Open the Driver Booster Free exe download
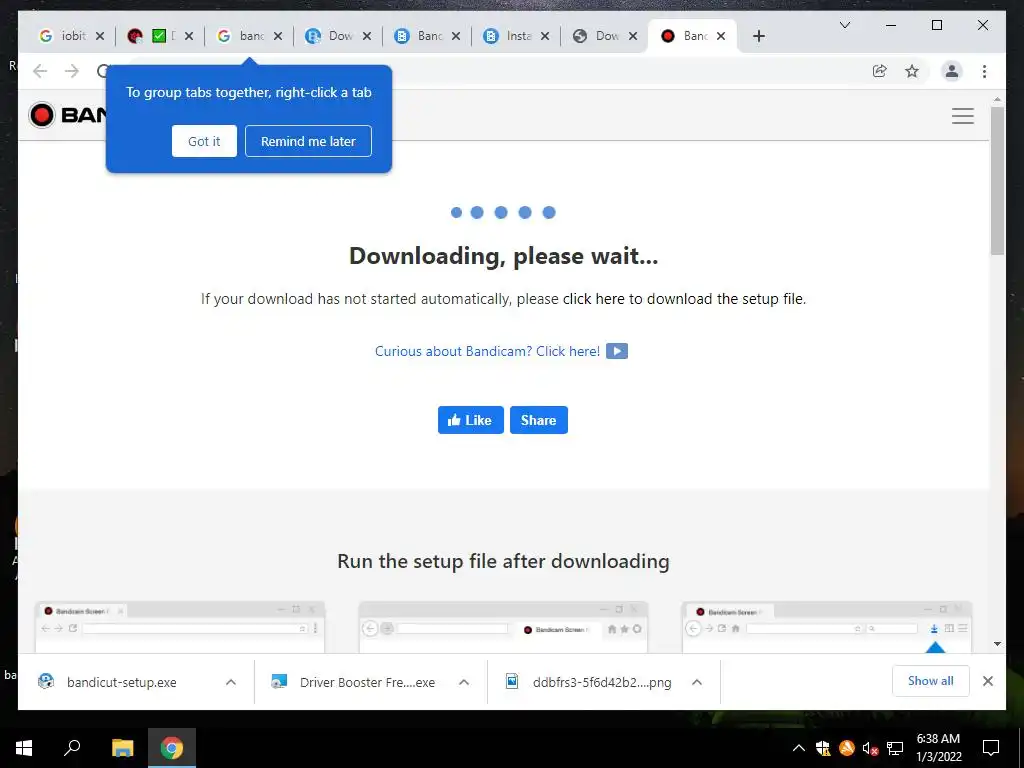Screen dimensions: 1024x768 [x=367, y=682]
